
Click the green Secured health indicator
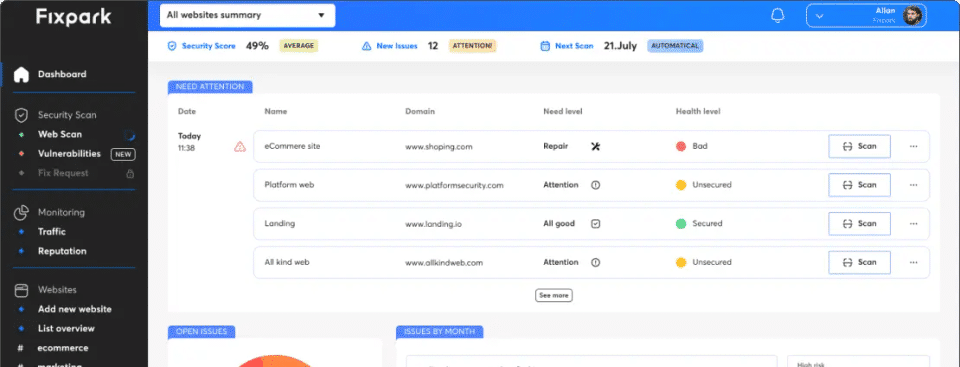(681, 224)
